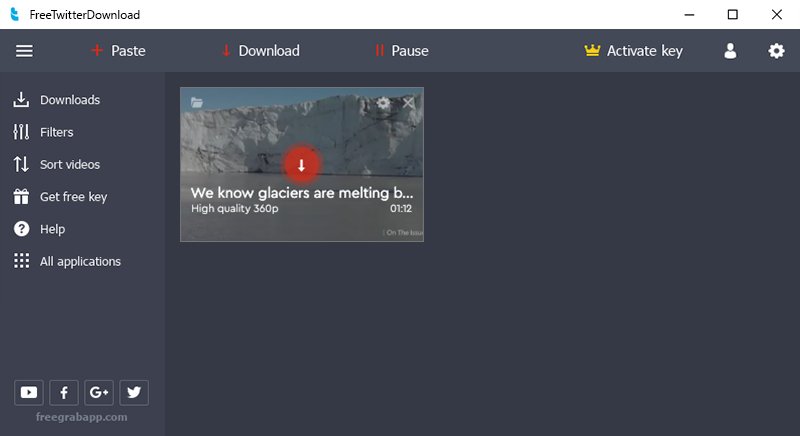Screen dimensions: 800x436
Task: Minimize the FreeTwitterDownload window
Action: [689, 15]
